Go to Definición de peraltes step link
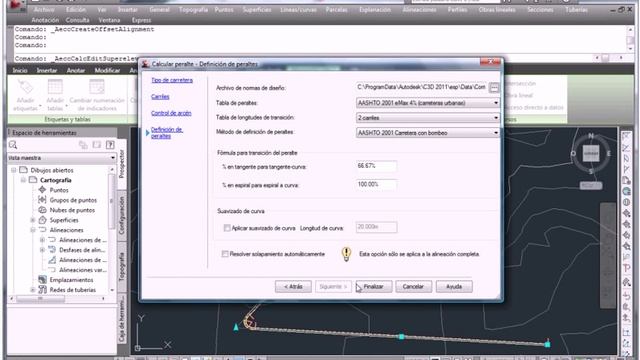The image size is (640, 360). pos(167,133)
